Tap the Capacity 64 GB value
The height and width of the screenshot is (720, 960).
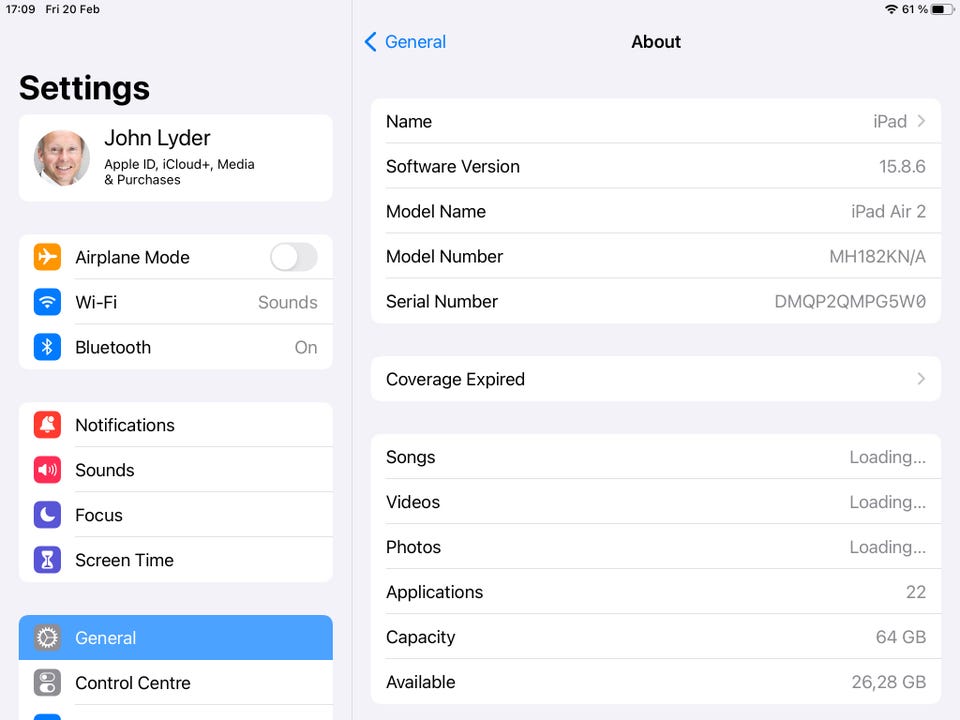pyautogui.click(x=901, y=637)
